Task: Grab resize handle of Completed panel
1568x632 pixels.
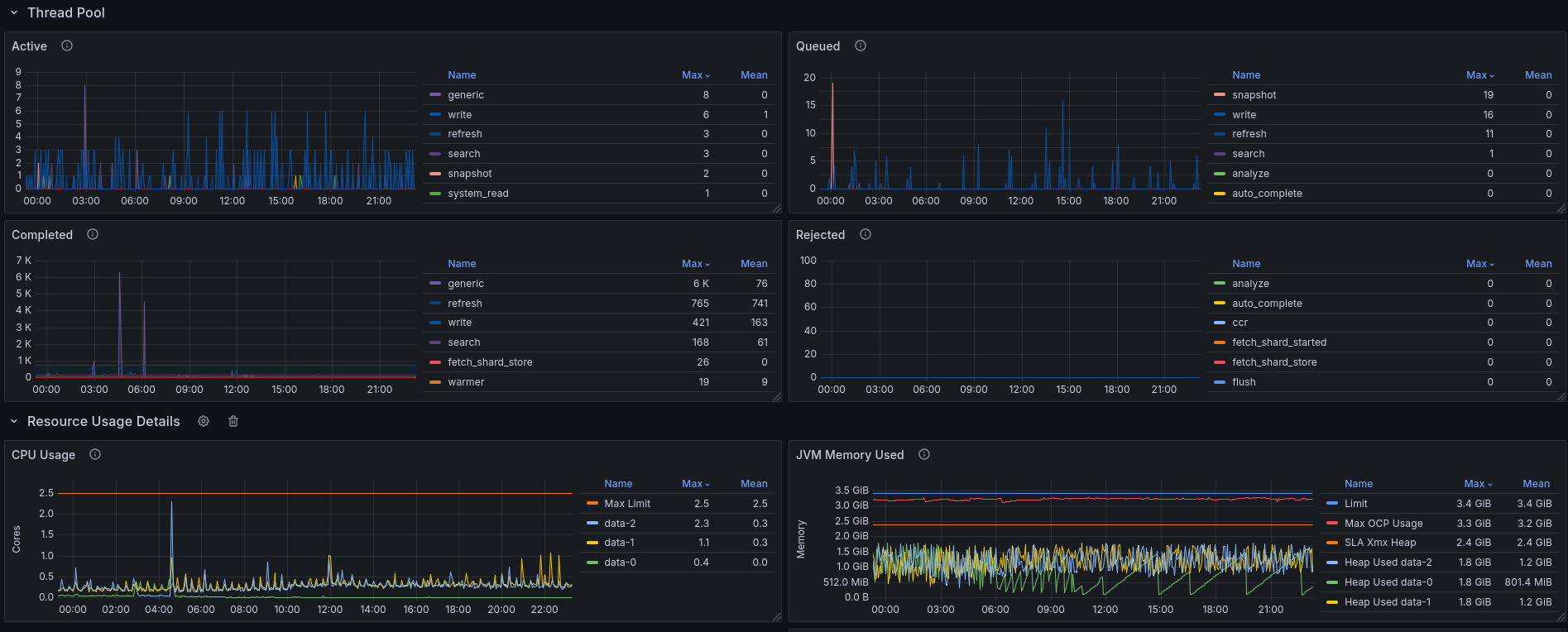Action: click(x=777, y=397)
